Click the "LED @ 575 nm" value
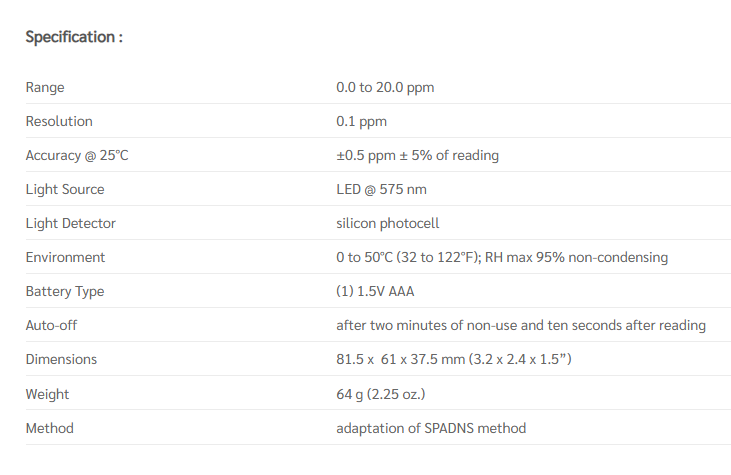This screenshot has width=731, height=475. point(381,190)
